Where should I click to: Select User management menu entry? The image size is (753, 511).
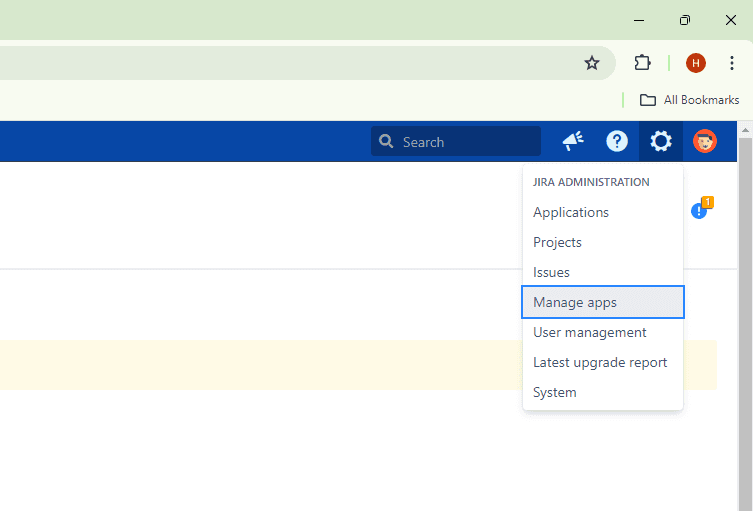click(x=590, y=332)
